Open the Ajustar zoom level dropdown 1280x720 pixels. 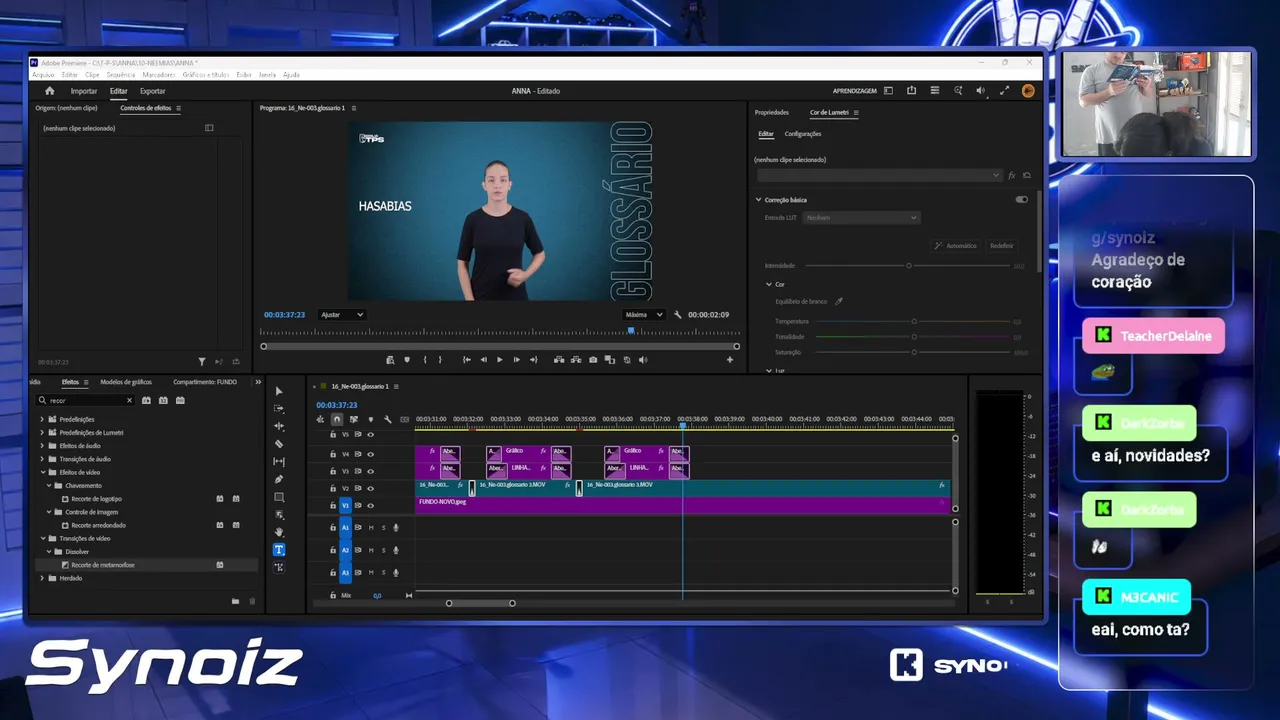342,315
